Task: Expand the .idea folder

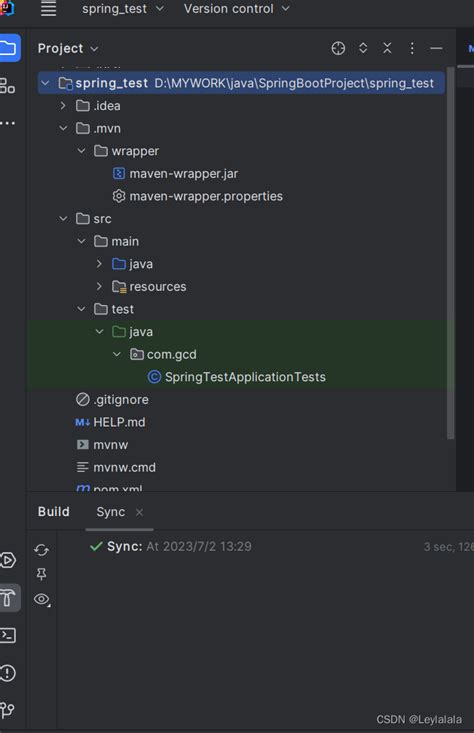Action: [63, 106]
